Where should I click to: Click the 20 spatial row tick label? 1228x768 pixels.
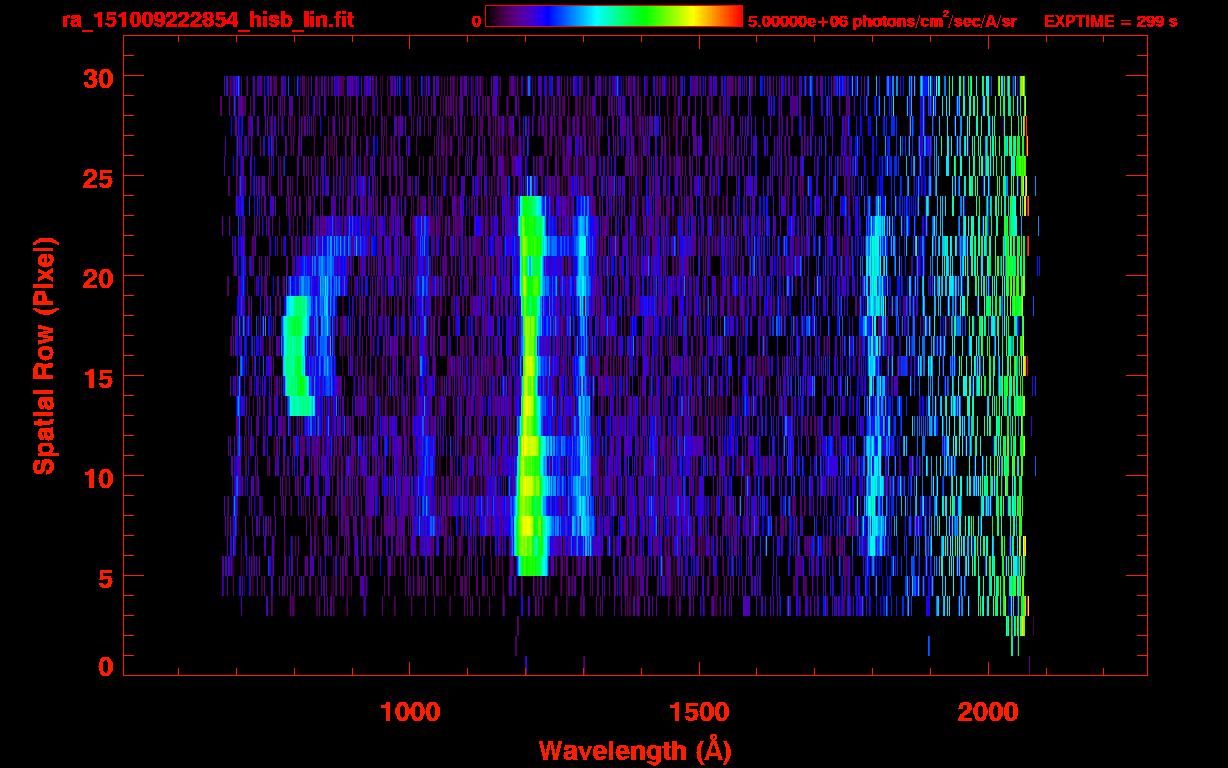pos(98,277)
